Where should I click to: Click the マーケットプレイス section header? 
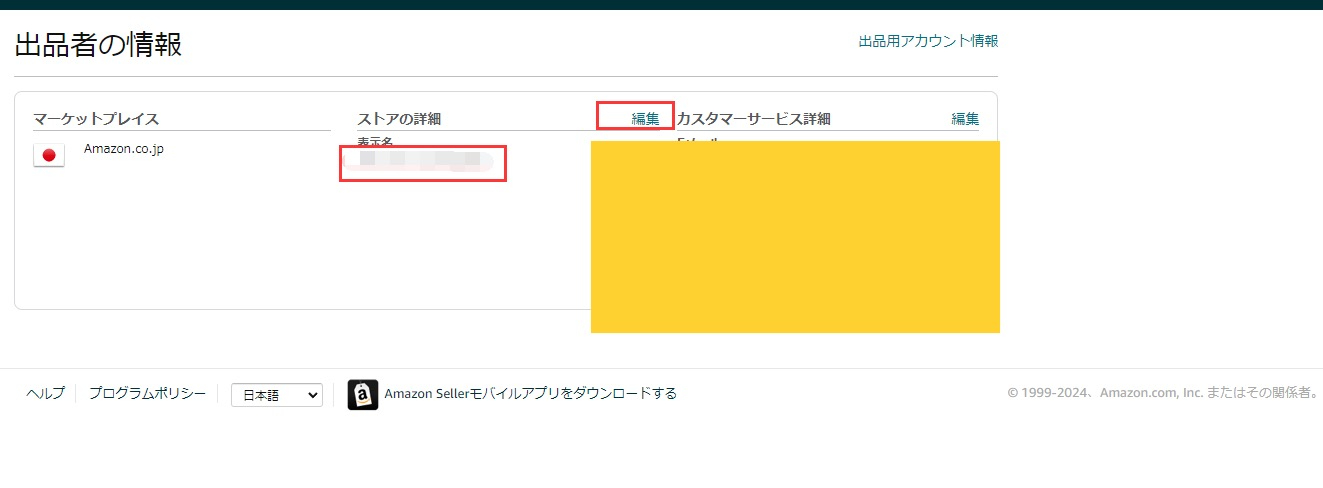tap(96, 119)
